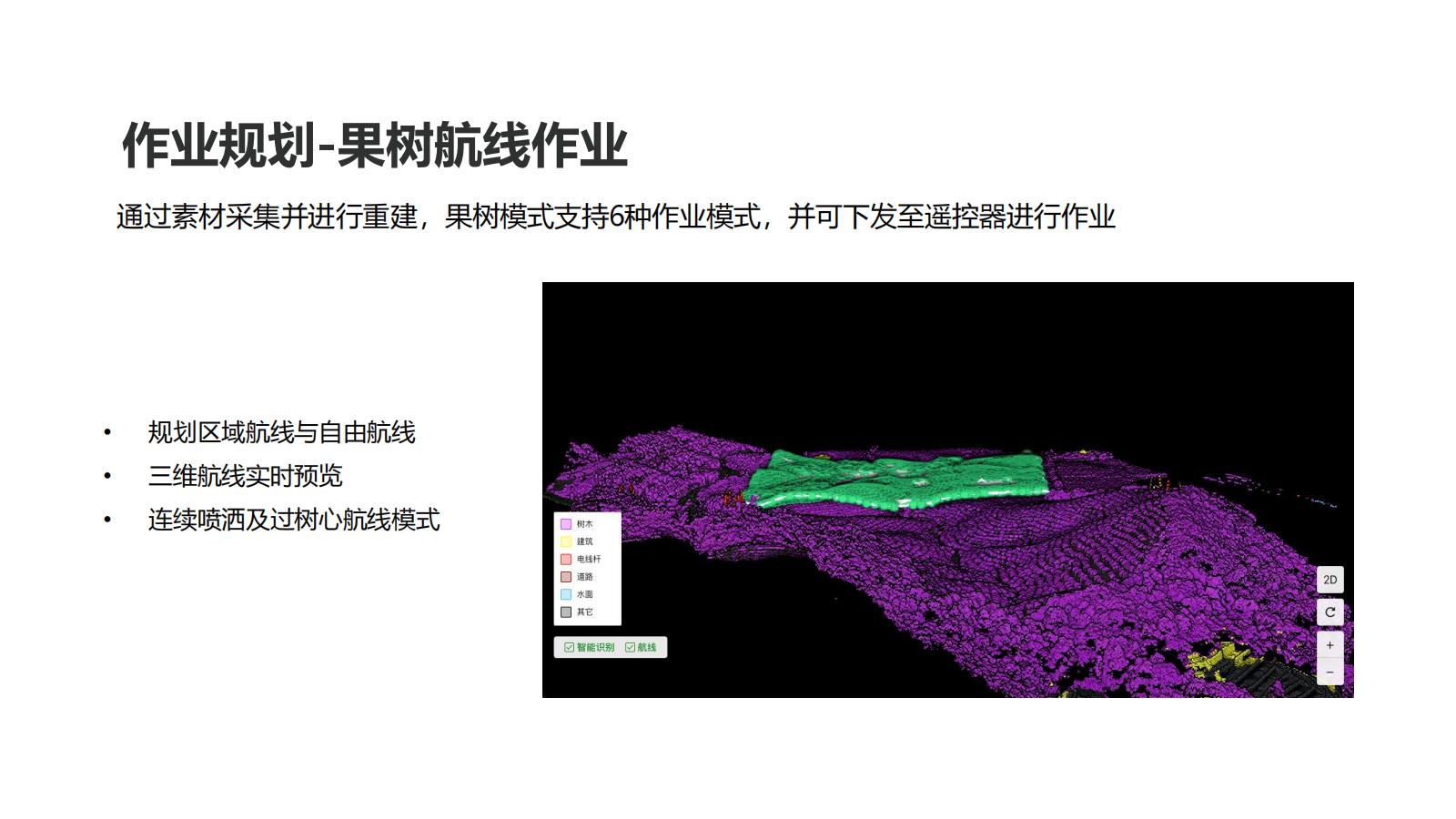The image size is (1456, 819).
Task: Zoom in using the plus icon
Action: point(1330,644)
